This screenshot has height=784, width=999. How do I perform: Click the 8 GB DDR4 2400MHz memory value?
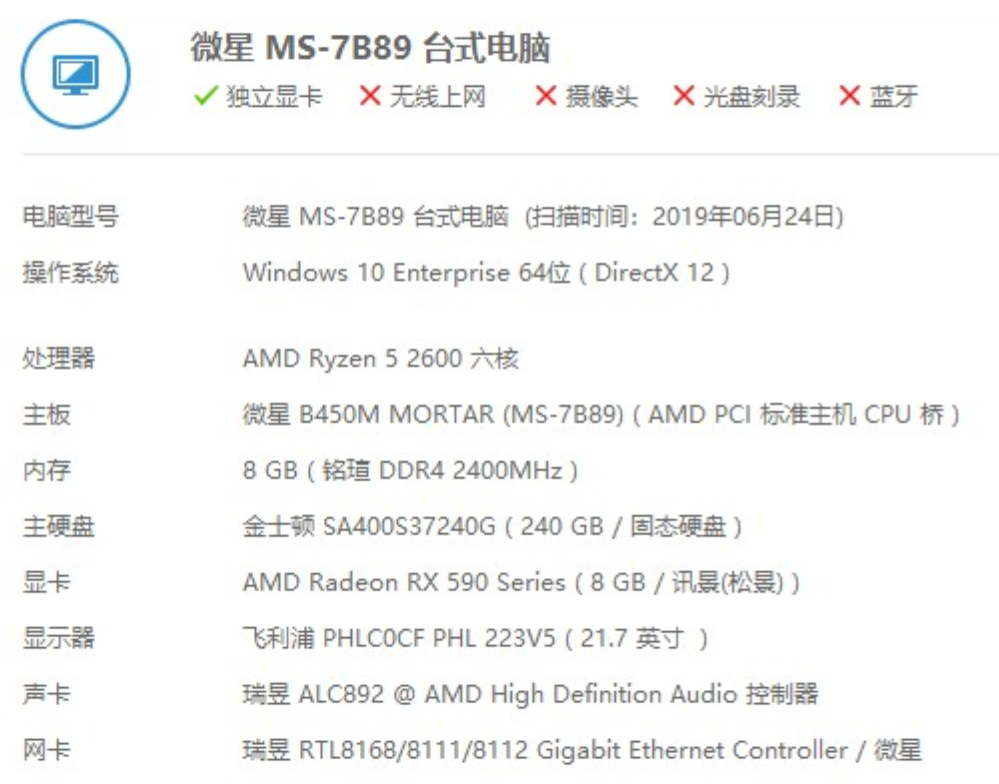coord(410,470)
